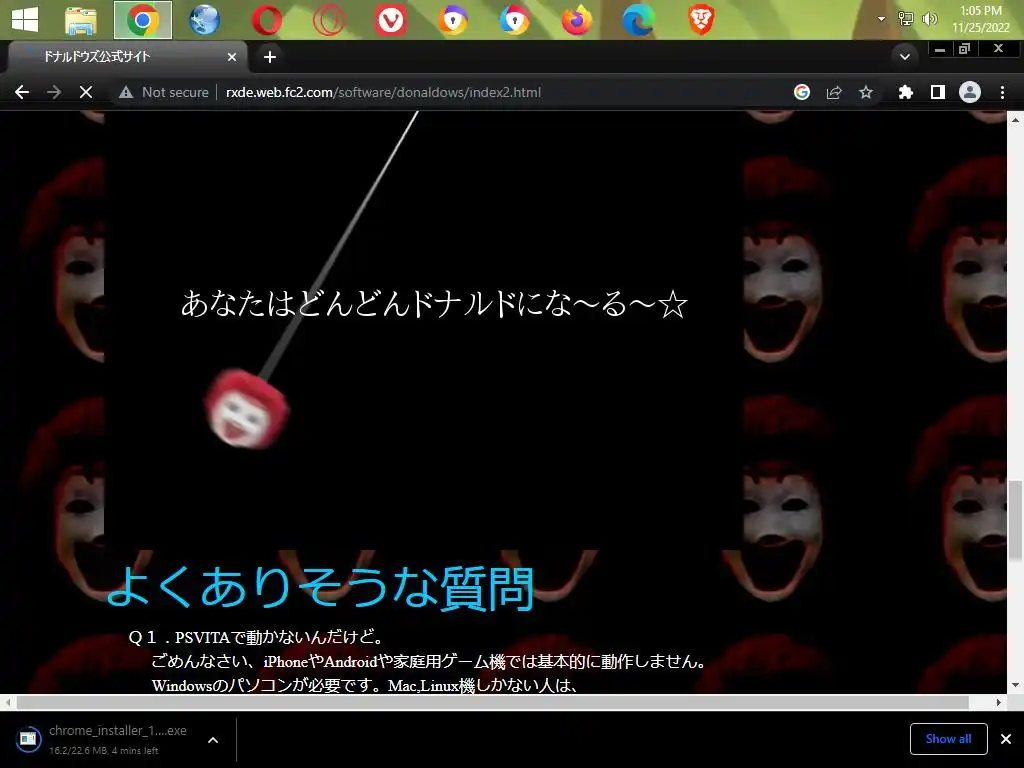Screen dimensions: 1024x768
Task: Click the vertical scrollbar thumb
Action: (x=1015, y=520)
